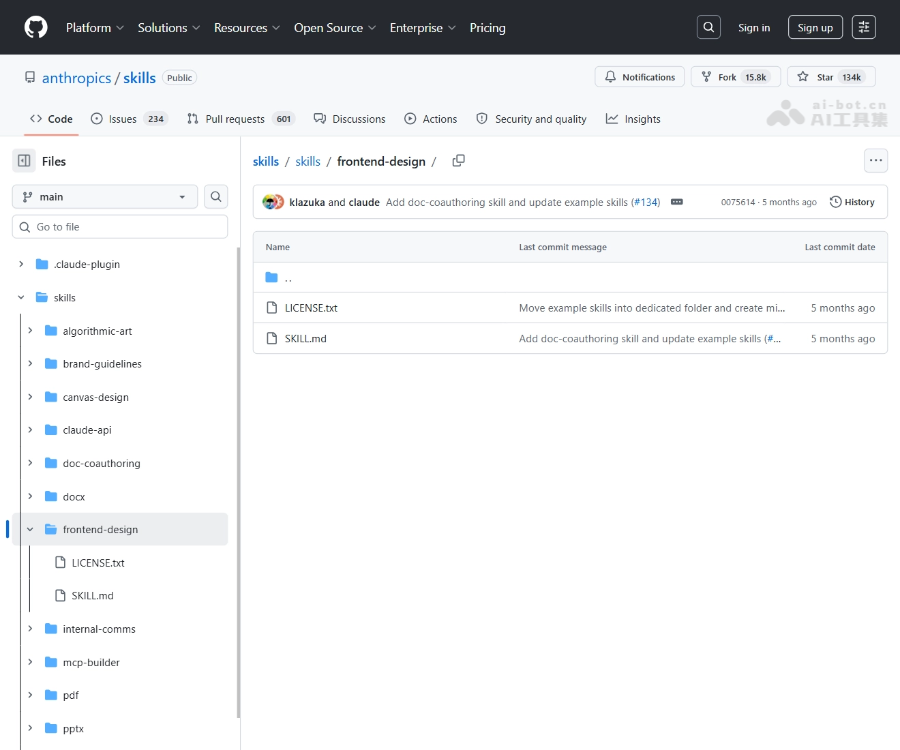Expand the algorithmic-art folder chevron
The width and height of the screenshot is (900, 750).
(30, 331)
